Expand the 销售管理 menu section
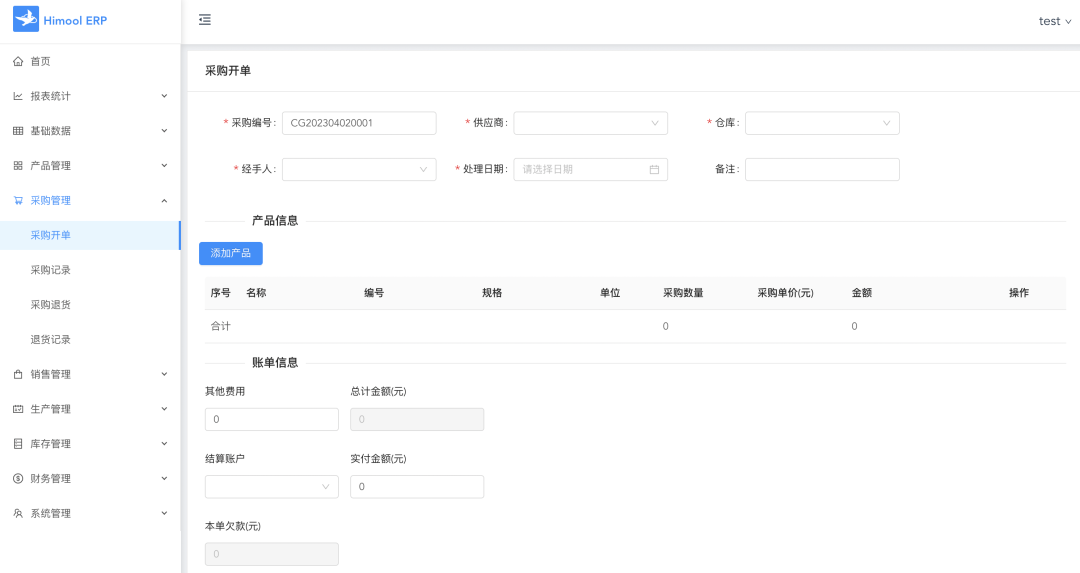The image size is (1080, 573). point(90,374)
